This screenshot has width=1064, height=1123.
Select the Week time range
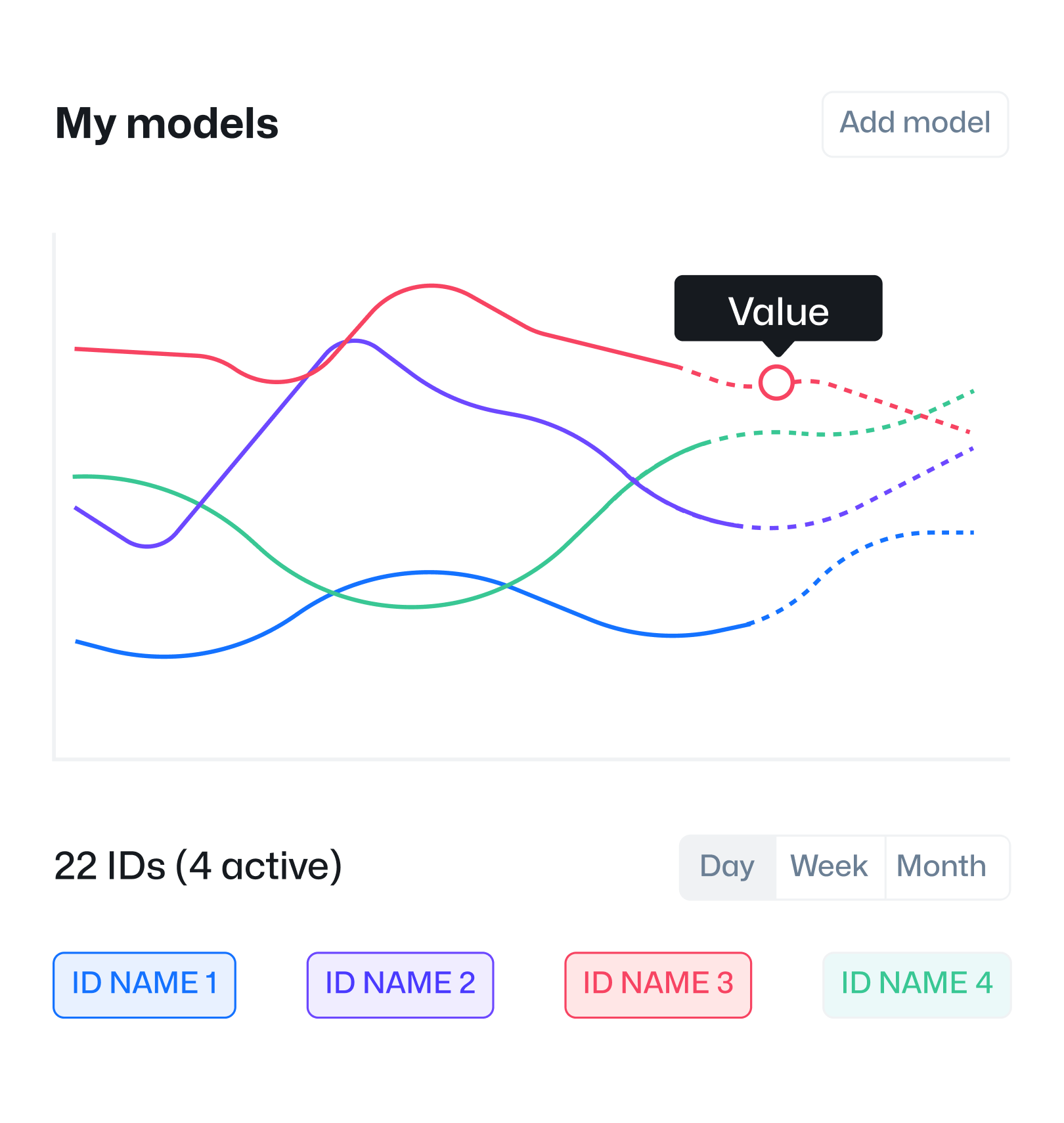(x=829, y=867)
